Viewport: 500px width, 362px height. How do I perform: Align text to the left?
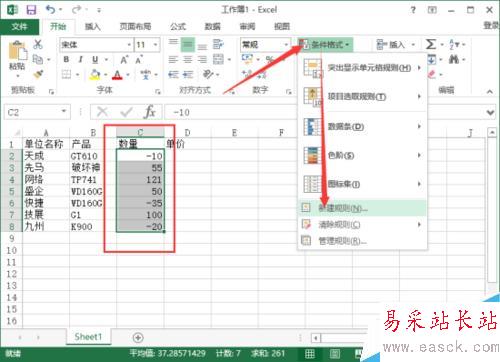173,60
